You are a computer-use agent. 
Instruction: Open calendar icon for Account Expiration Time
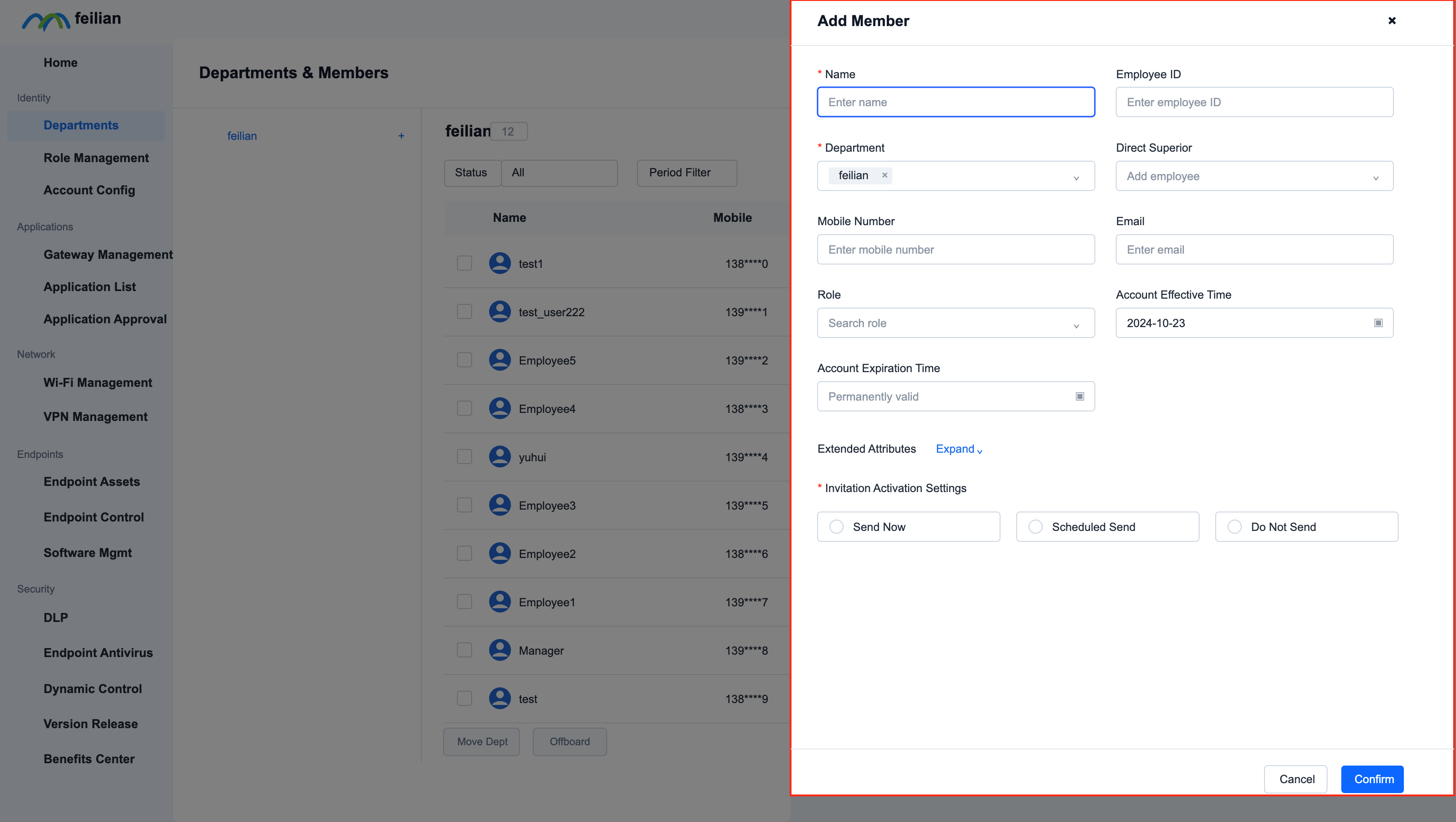(x=1080, y=396)
